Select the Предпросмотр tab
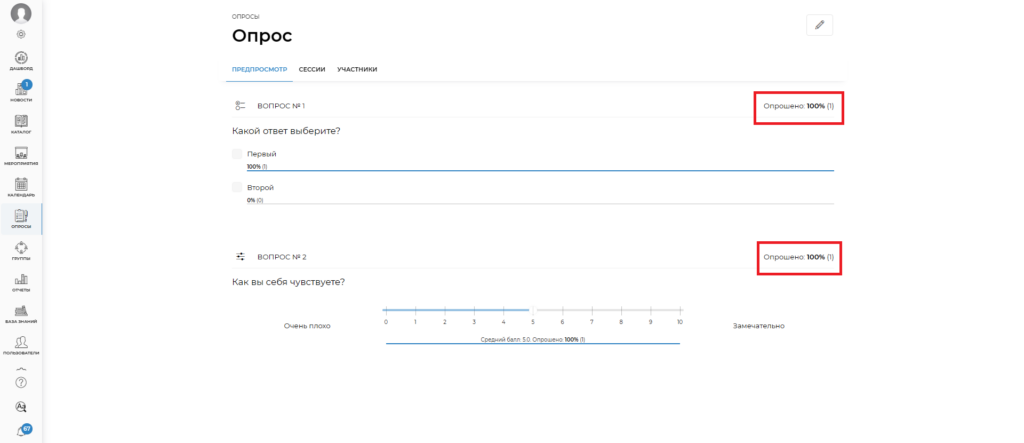 click(260, 69)
